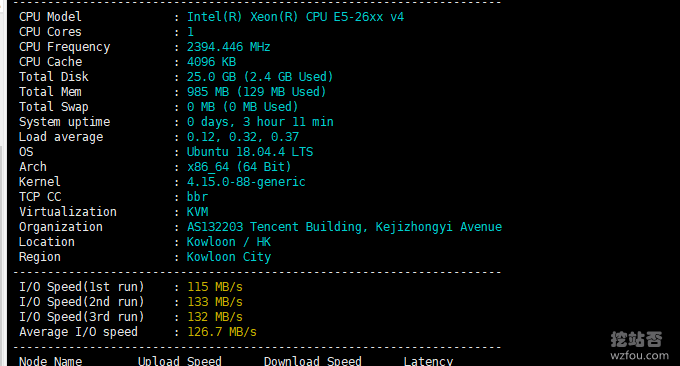Click the Average I/O speed label
This screenshot has height=366, width=680.
point(78,332)
